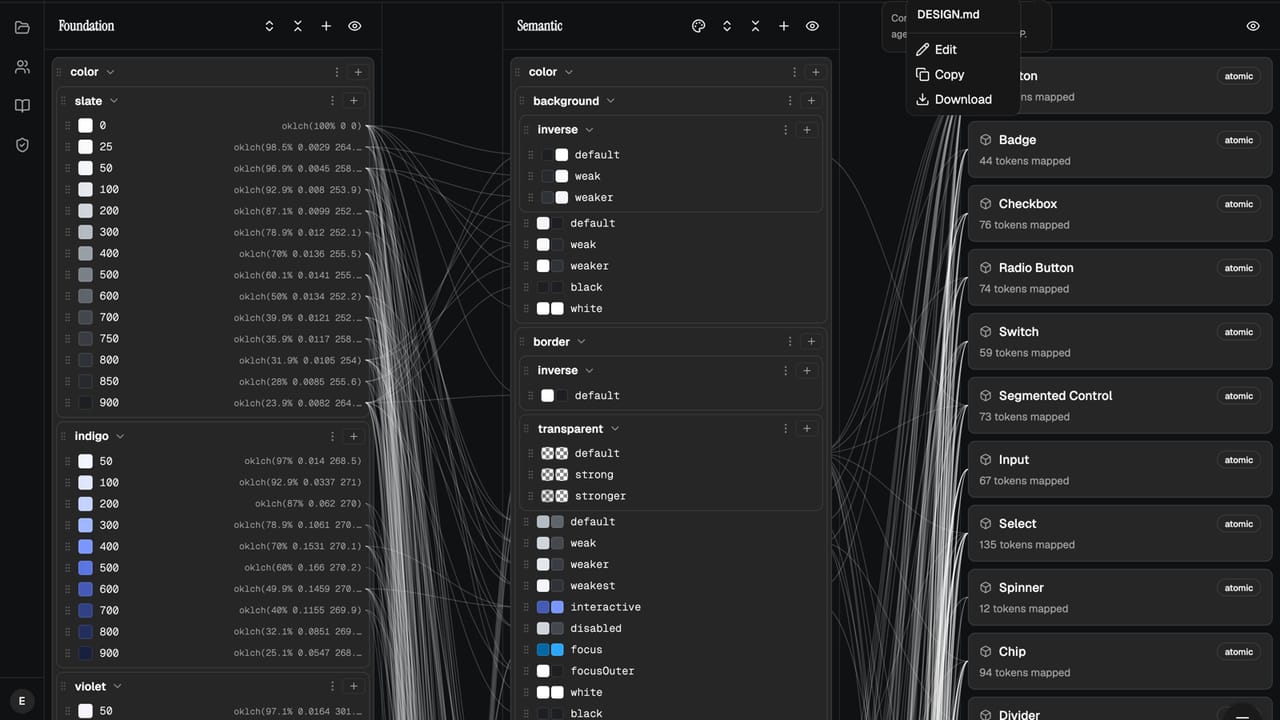The width and height of the screenshot is (1280, 720).
Task: Open more options for transparent group
Action: 786,429
